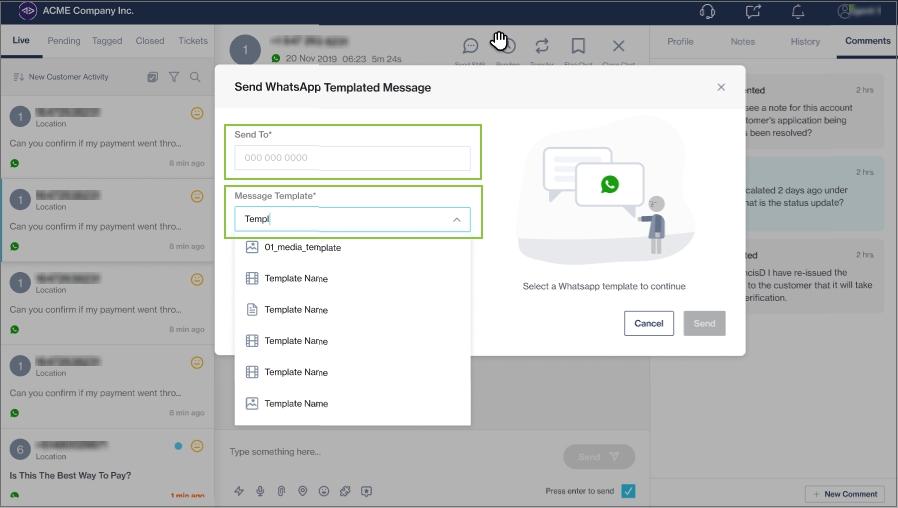The image size is (898, 508).
Task: Open the conversation filter funnel icon
Action: pos(174,77)
